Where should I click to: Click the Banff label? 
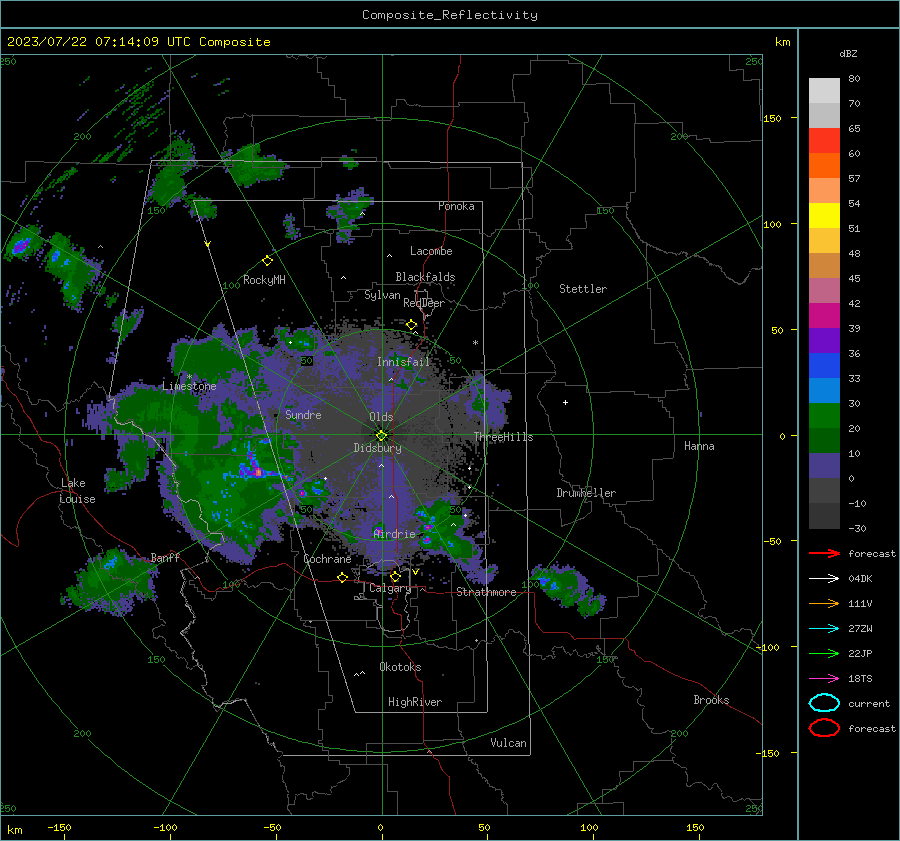click(165, 557)
